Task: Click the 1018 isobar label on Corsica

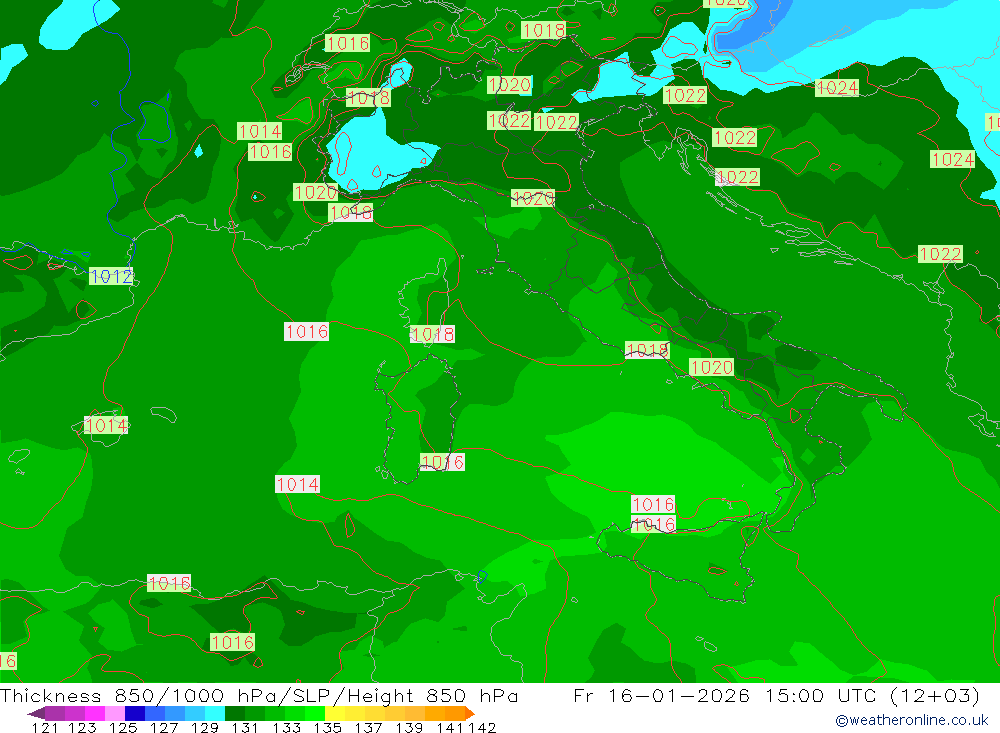Action: [x=432, y=334]
